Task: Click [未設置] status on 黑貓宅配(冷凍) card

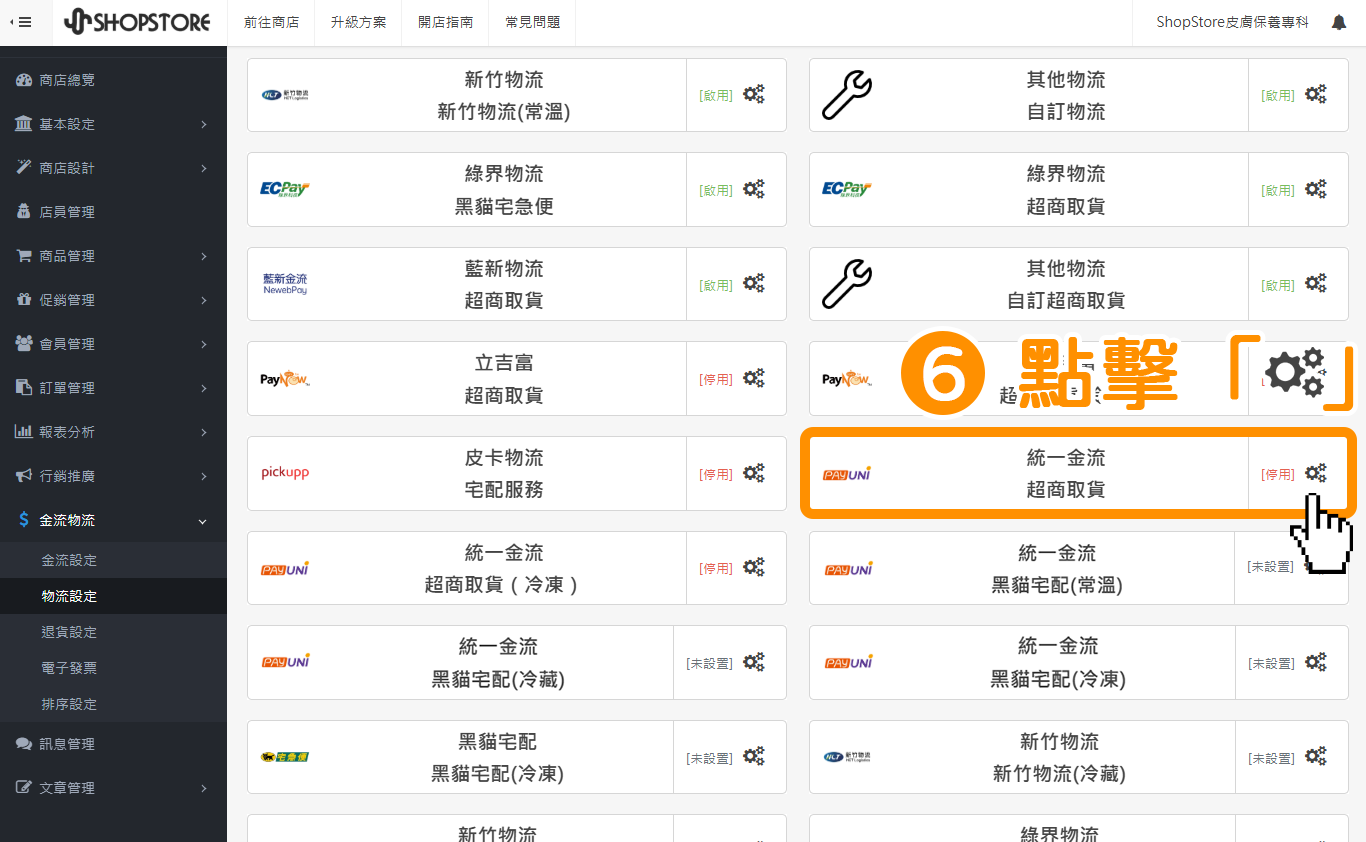Action: (x=710, y=758)
